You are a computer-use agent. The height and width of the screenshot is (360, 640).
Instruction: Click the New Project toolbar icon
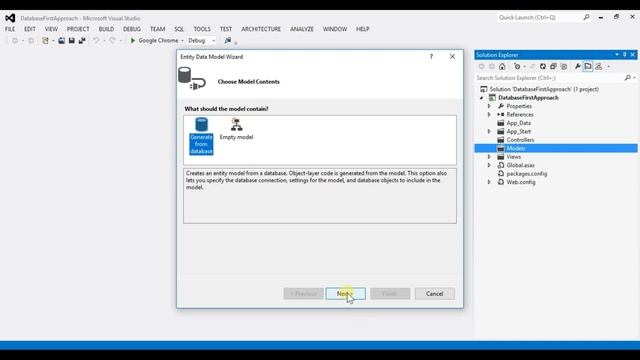(45, 40)
